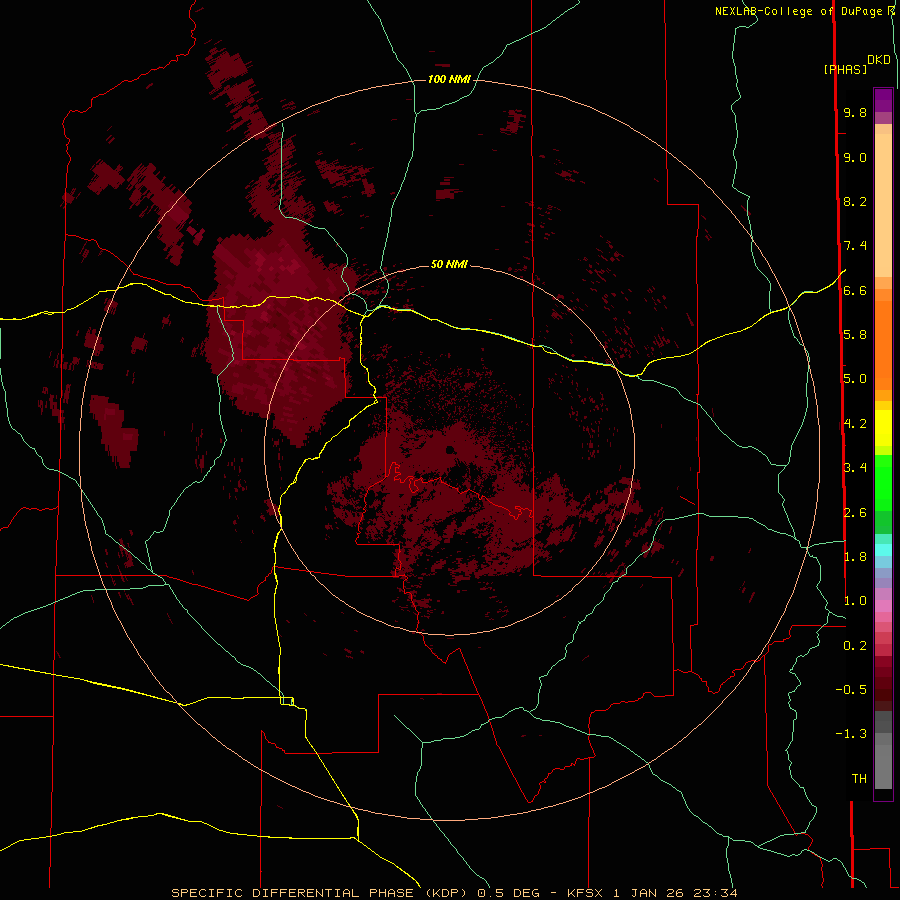The height and width of the screenshot is (900, 900).
Task: Click the 2.6 value on the scale
Action: tap(855, 513)
